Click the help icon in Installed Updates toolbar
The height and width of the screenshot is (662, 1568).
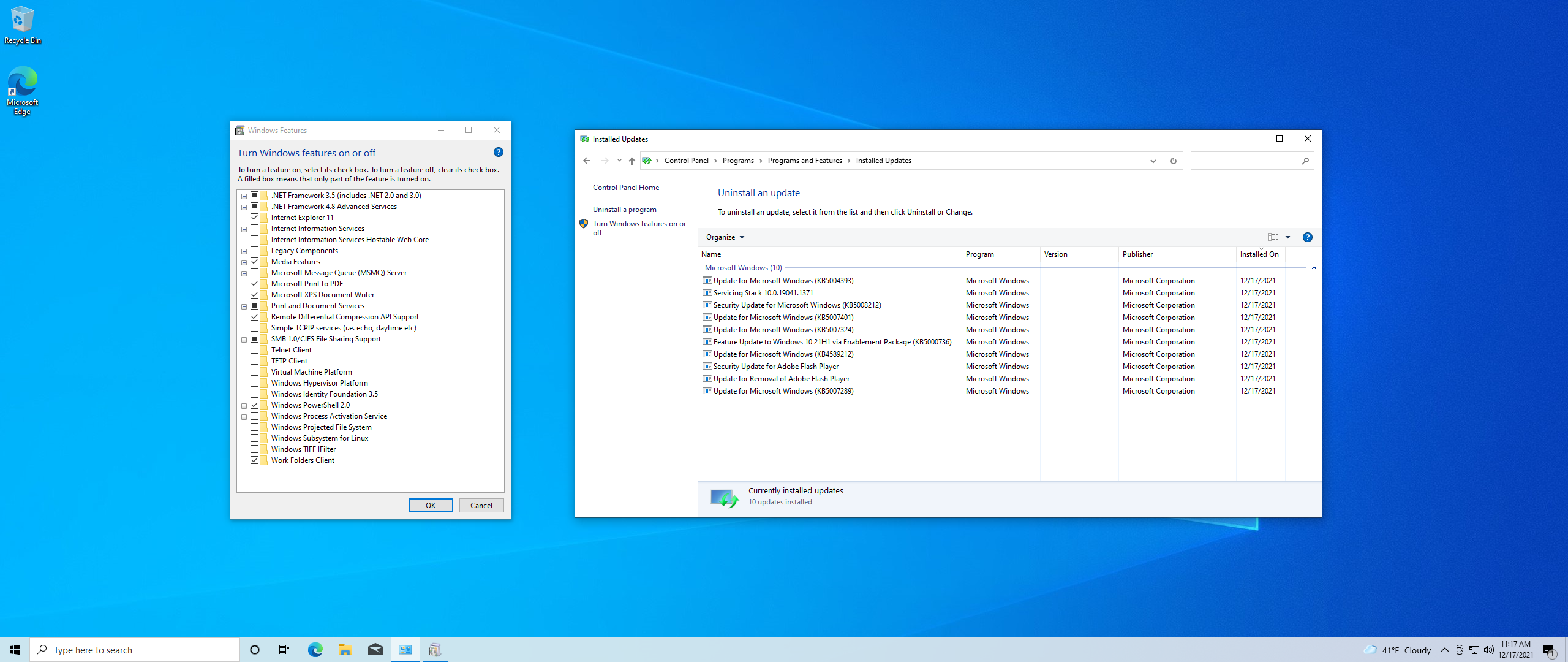(x=1308, y=237)
